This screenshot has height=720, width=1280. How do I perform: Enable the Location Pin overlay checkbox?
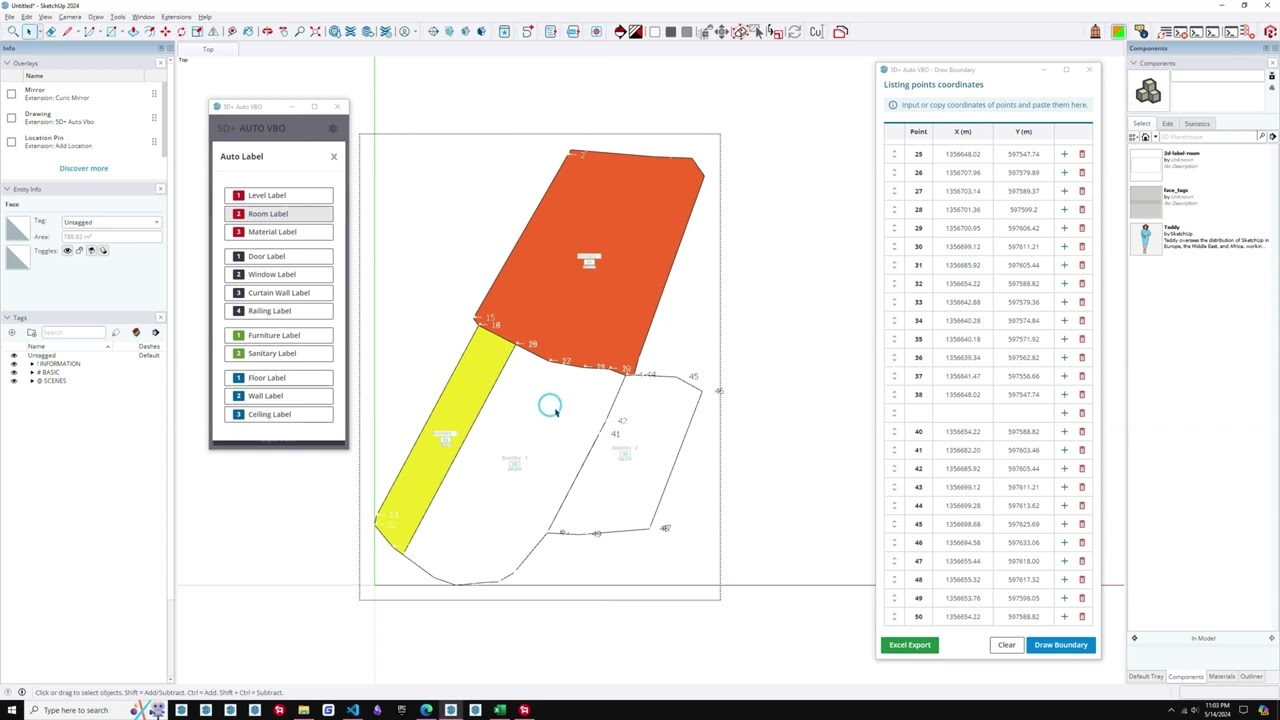click(12, 142)
